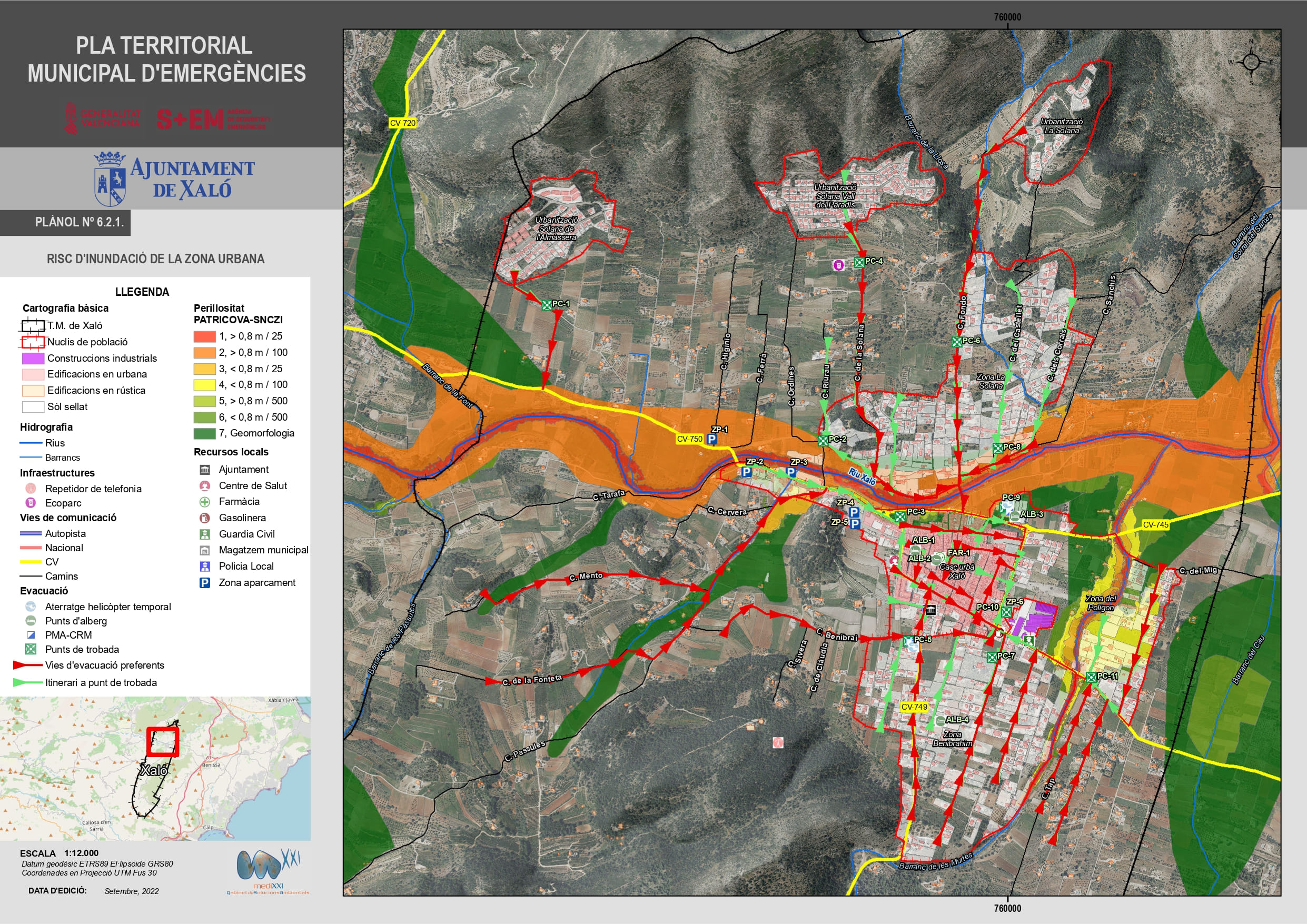The height and width of the screenshot is (924, 1307).
Task: Click the Aterratge helicòpter temporal legend icon
Action: (31, 607)
